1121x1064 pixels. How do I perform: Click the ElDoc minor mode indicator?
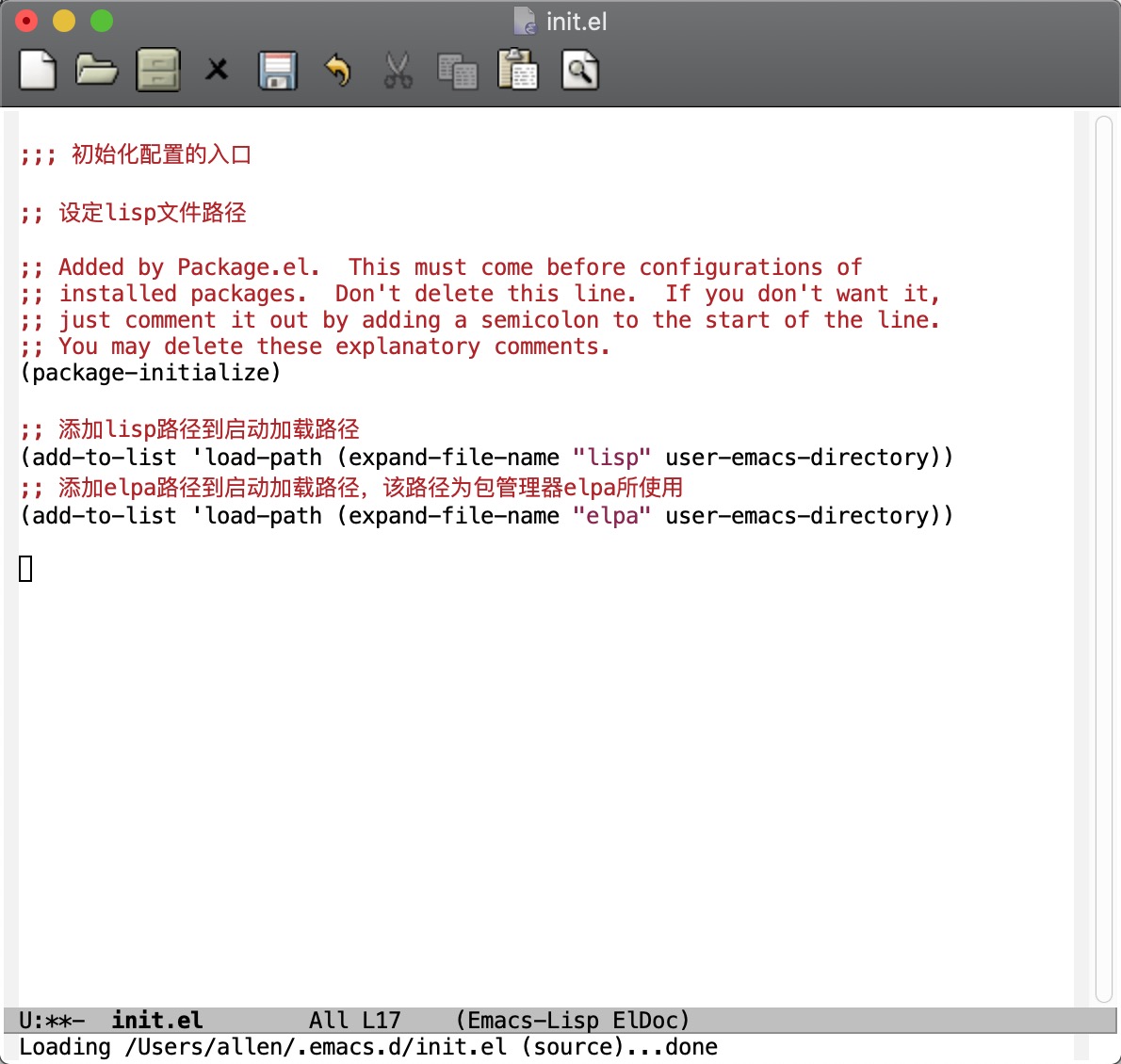(645, 1020)
